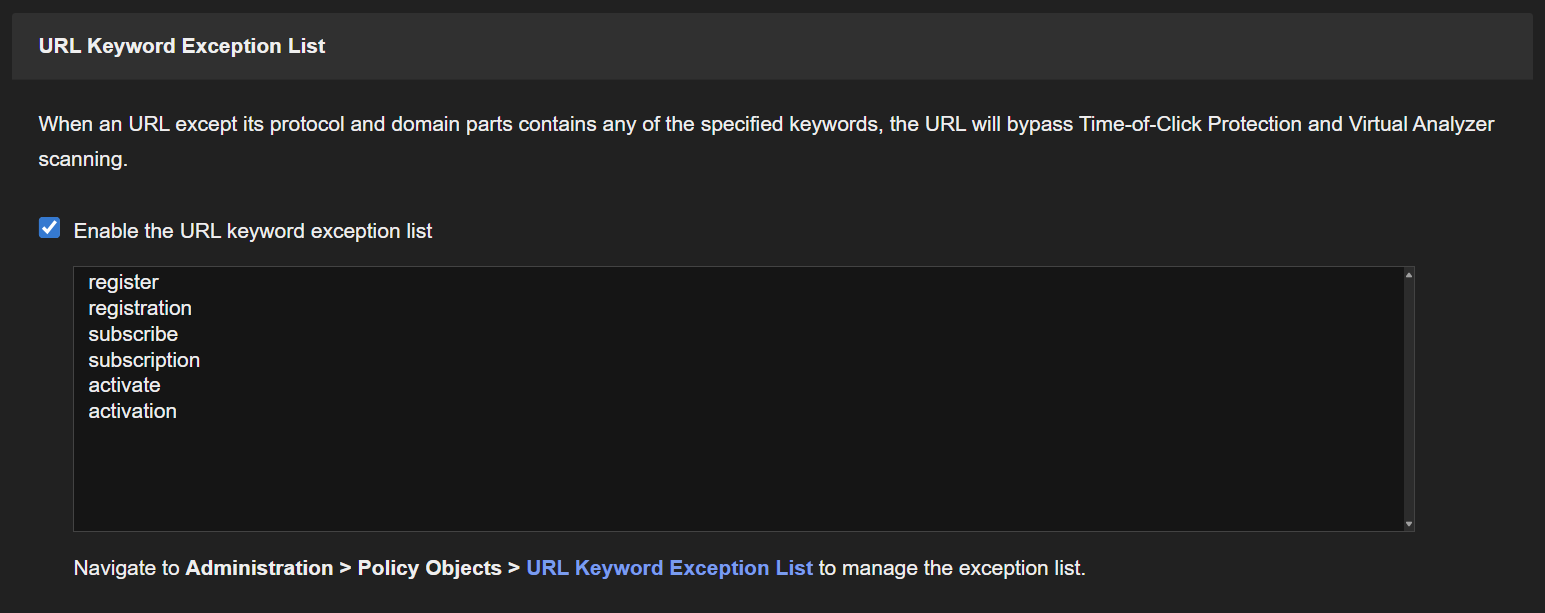The image size is (1545, 613).
Task: Place cursor on the 'subscribe' keyword
Action: coord(133,334)
